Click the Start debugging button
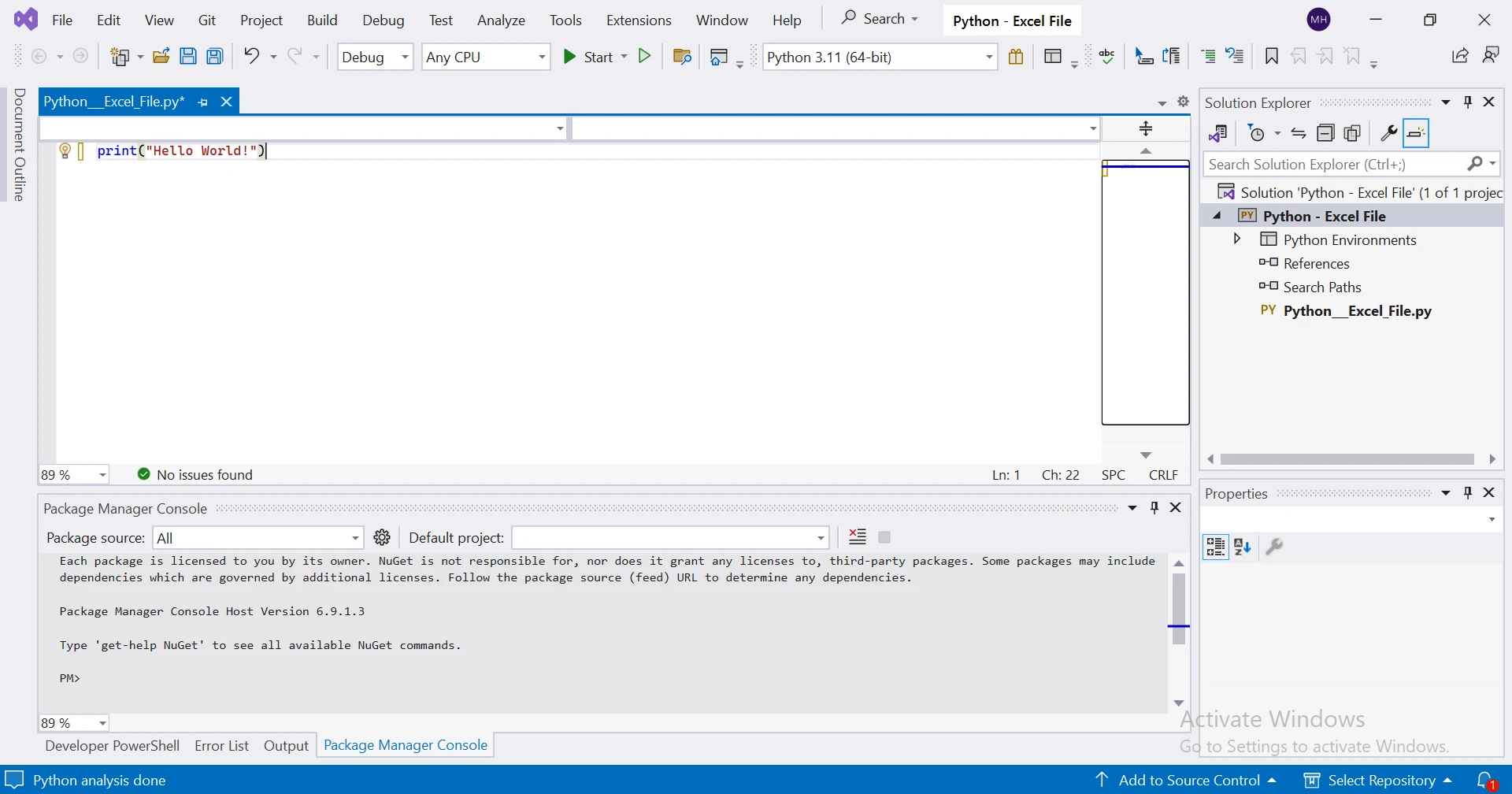This screenshot has width=1512, height=794. coord(588,57)
